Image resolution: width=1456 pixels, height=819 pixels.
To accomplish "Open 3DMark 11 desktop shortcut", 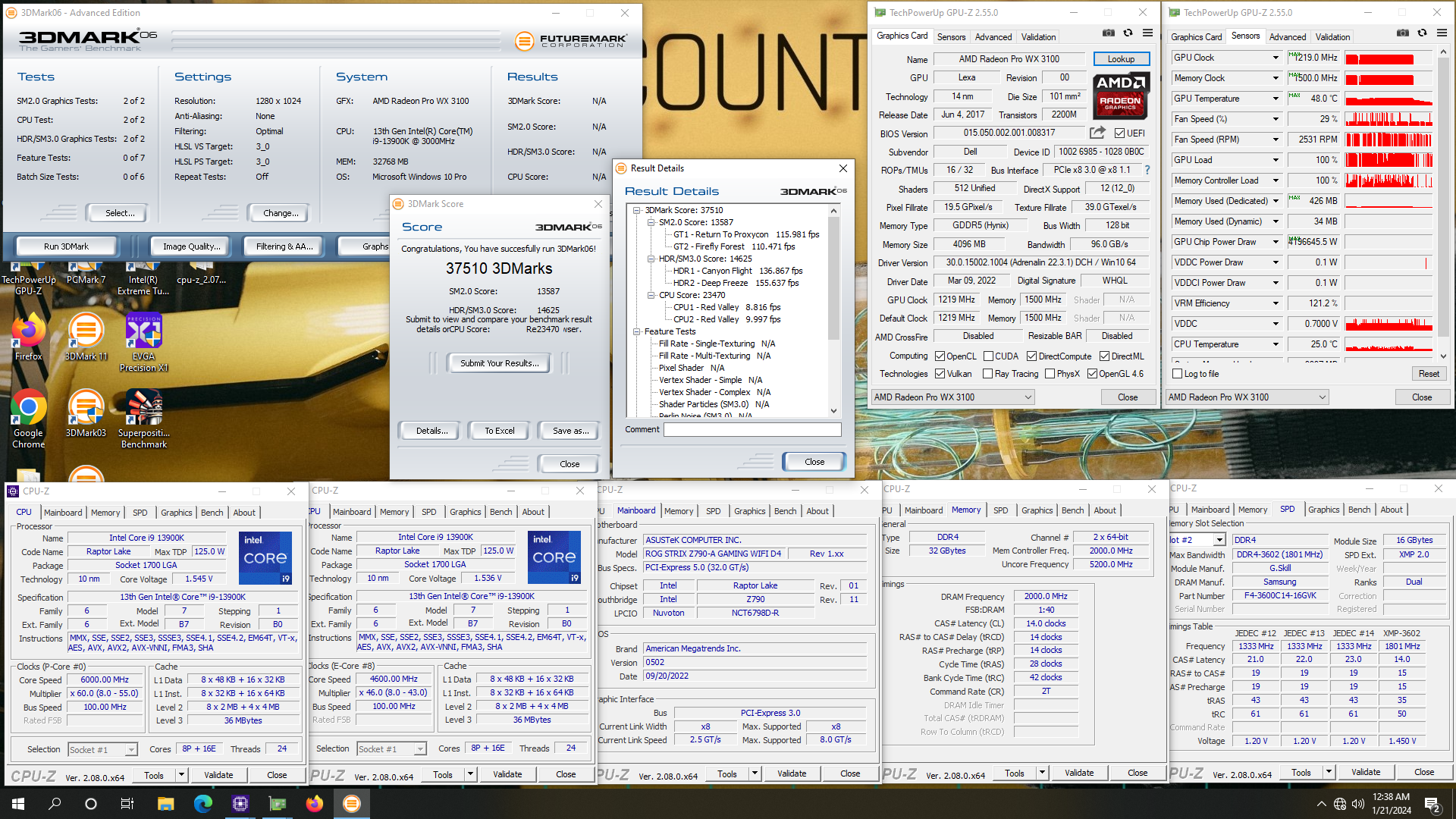I will click(x=86, y=338).
